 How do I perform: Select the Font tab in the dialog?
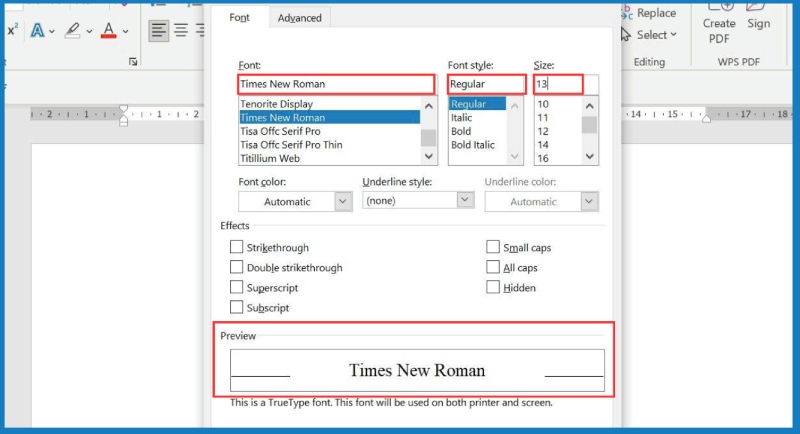[x=240, y=18]
